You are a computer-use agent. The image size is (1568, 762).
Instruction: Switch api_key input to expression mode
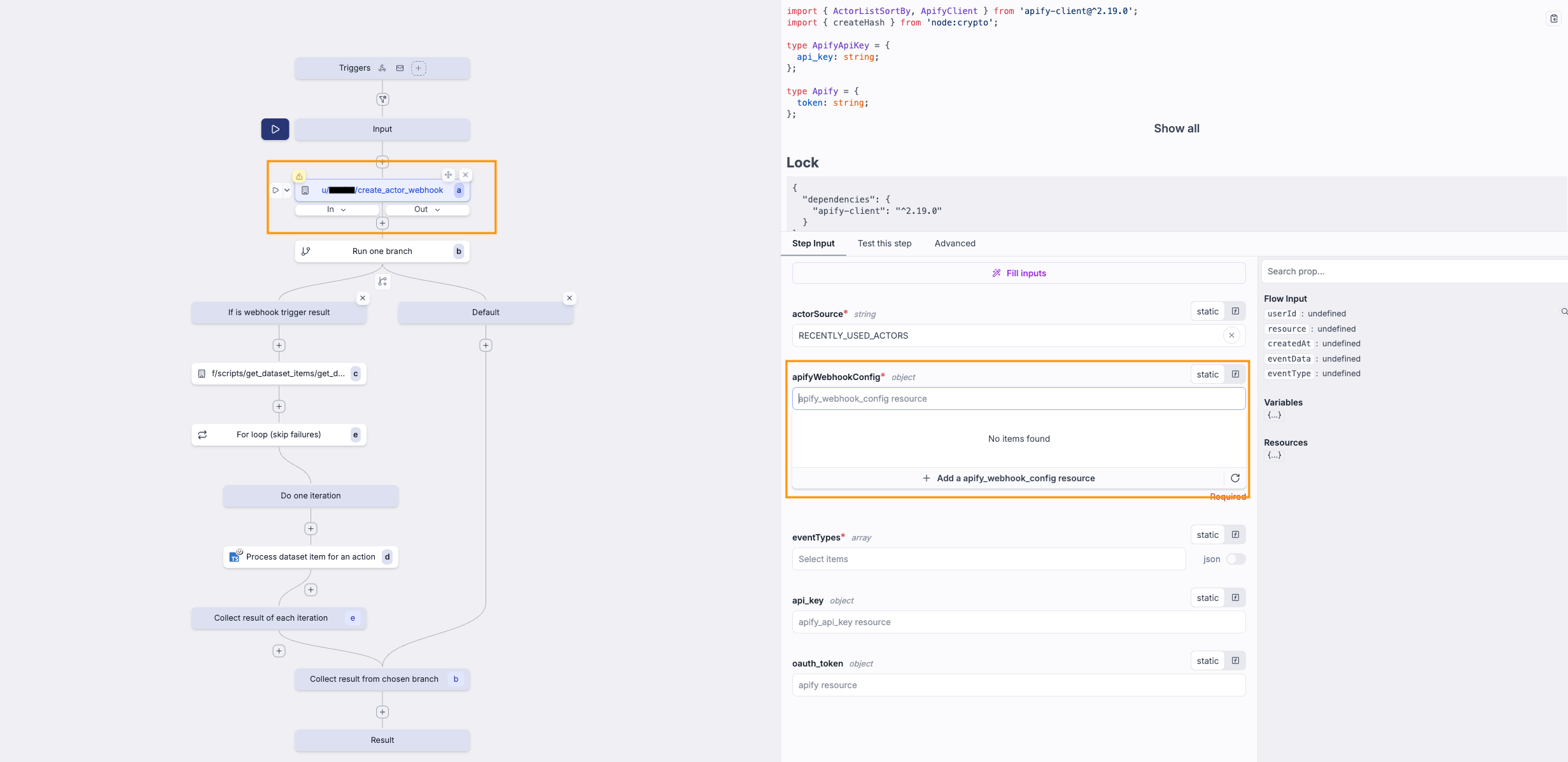[1235, 597]
